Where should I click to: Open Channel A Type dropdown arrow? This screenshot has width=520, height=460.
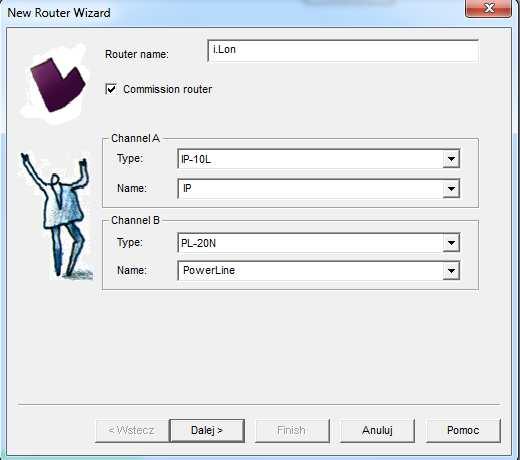tap(451, 159)
